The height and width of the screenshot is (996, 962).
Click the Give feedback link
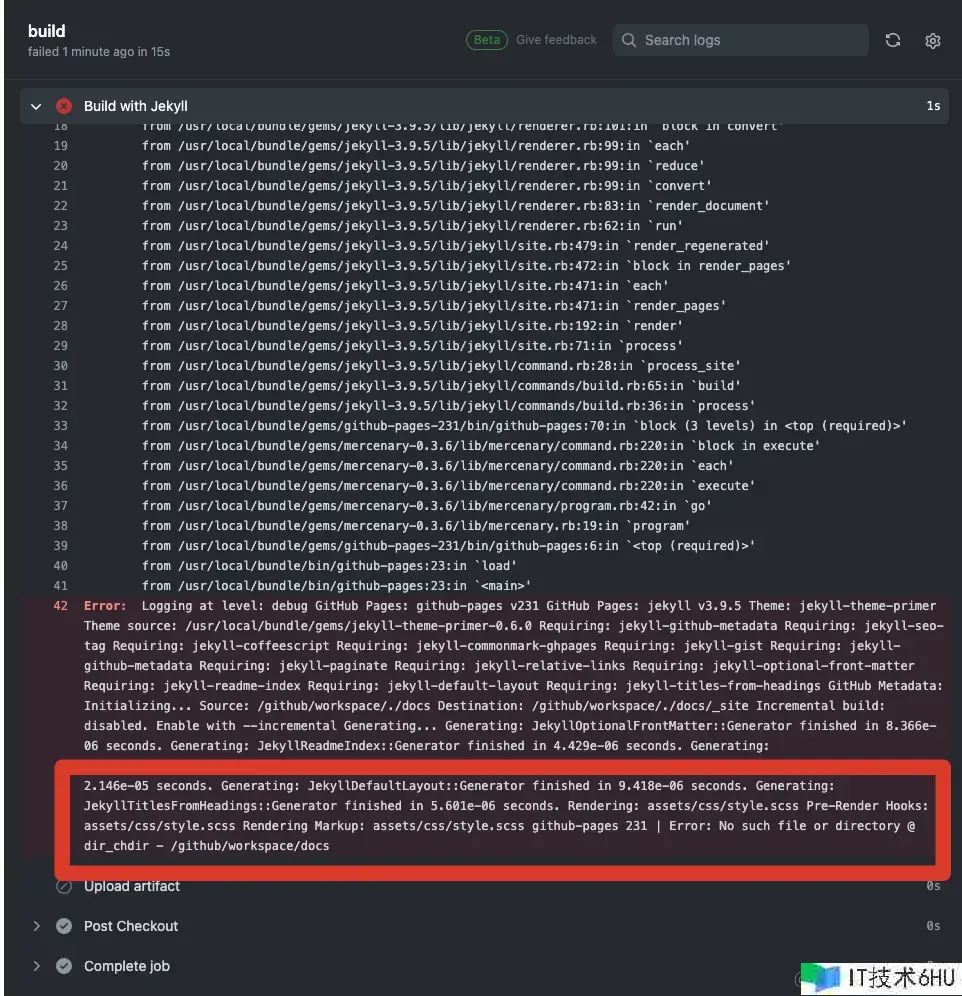556,40
